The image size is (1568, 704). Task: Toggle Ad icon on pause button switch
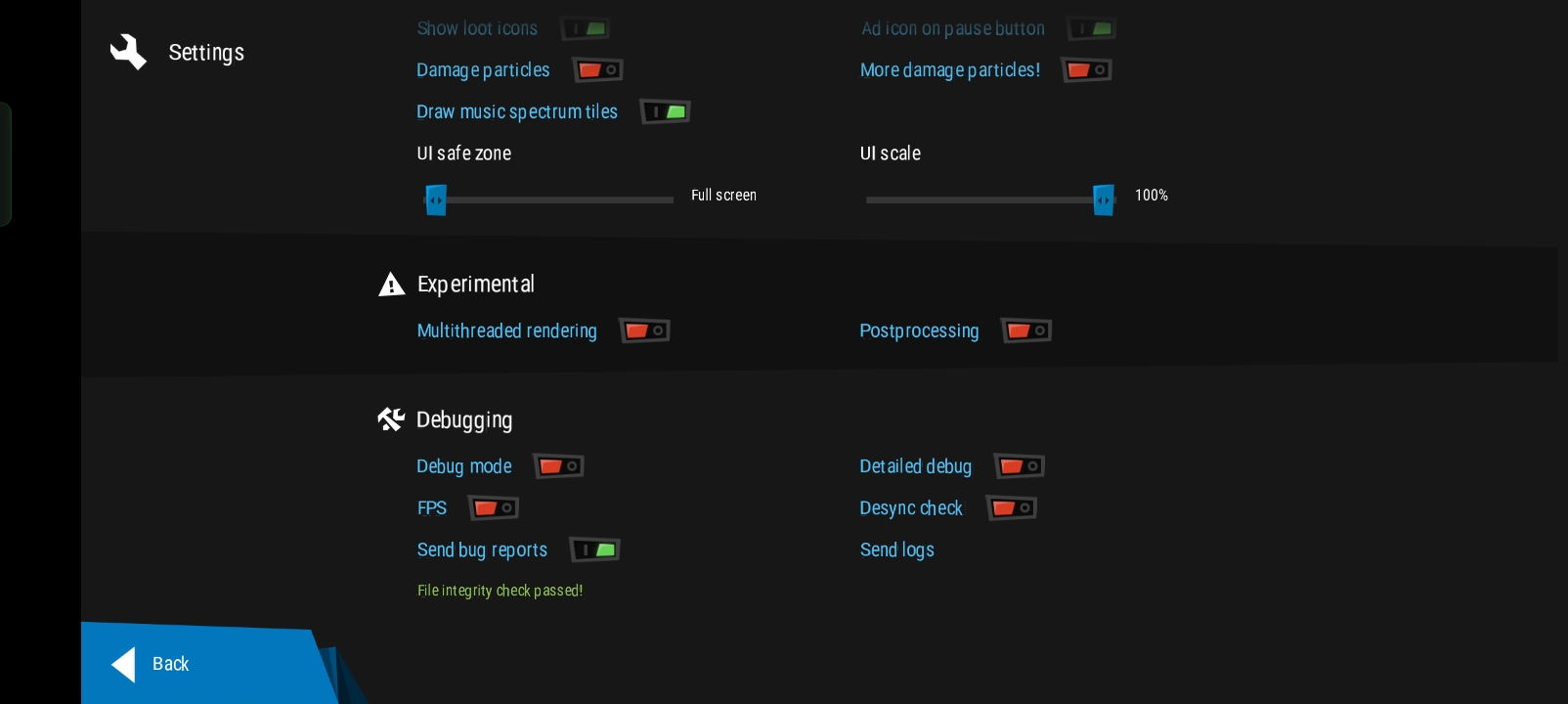point(1092,29)
